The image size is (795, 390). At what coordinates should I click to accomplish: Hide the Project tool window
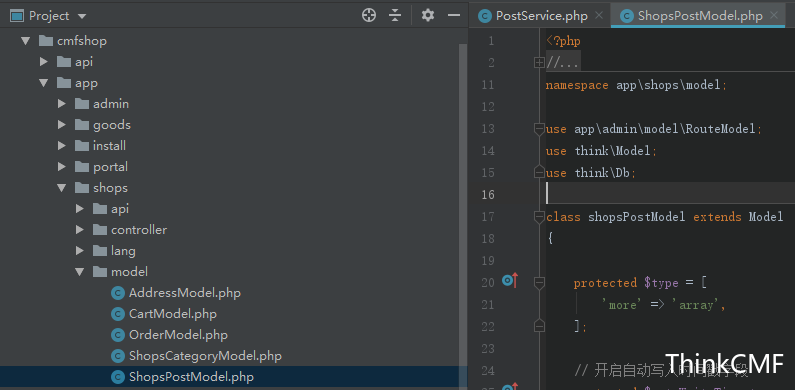click(454, 16)
